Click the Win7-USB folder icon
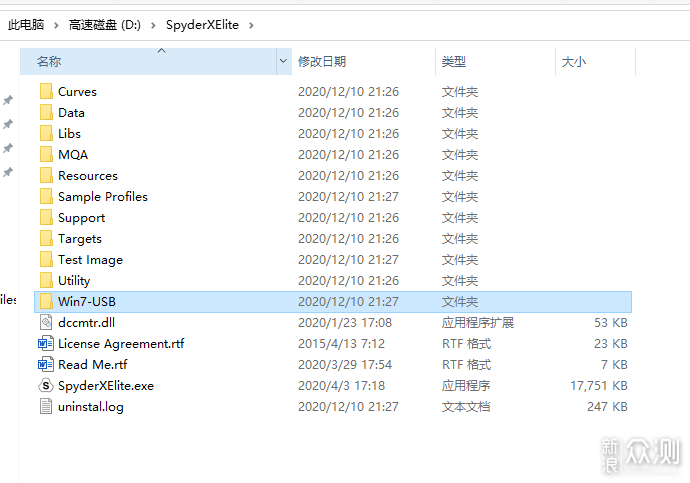Image resolution: width=690 pixels, height=483 pixels. pos(46,301)
